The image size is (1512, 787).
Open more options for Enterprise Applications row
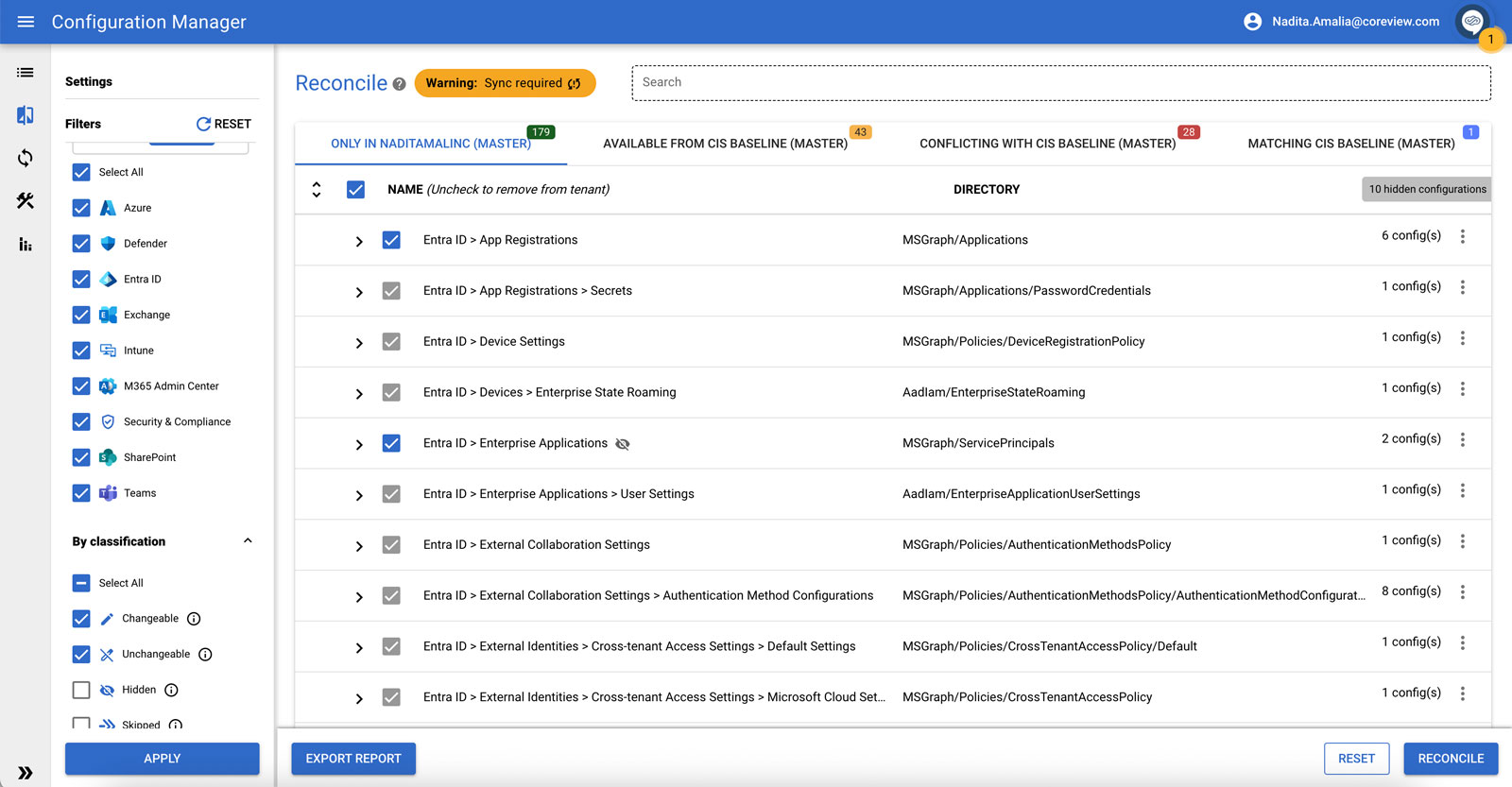click(x=1463, y=439)
